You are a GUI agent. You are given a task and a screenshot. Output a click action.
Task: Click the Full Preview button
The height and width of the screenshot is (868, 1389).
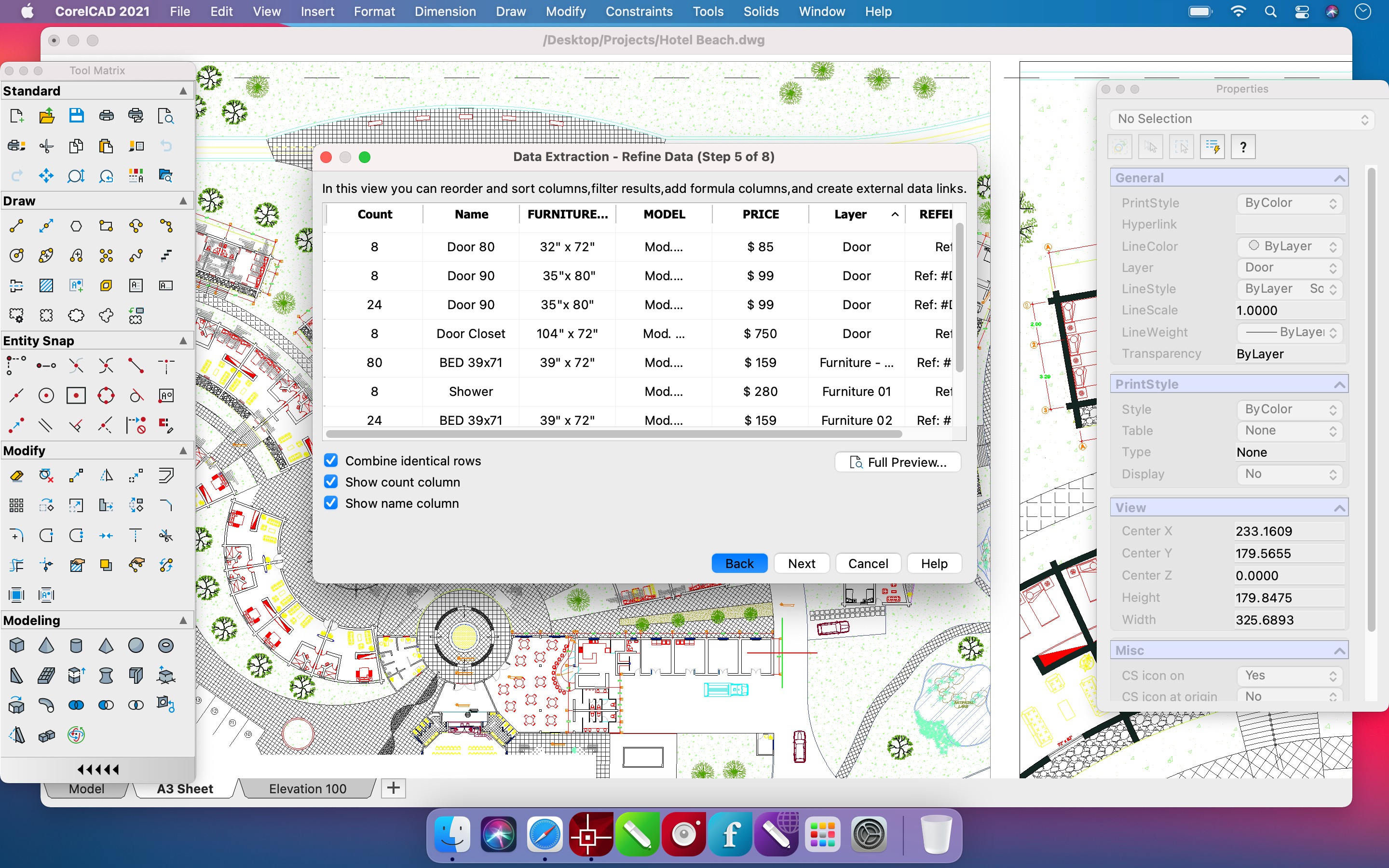tap(897, 462)
